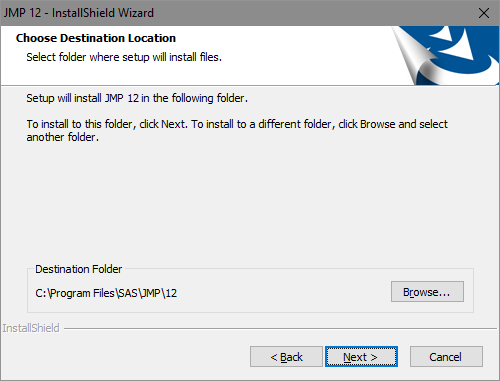Click the Next > button to continue
Image resolution: width=500 pixels, height=381 pixels.
(361, 357)
